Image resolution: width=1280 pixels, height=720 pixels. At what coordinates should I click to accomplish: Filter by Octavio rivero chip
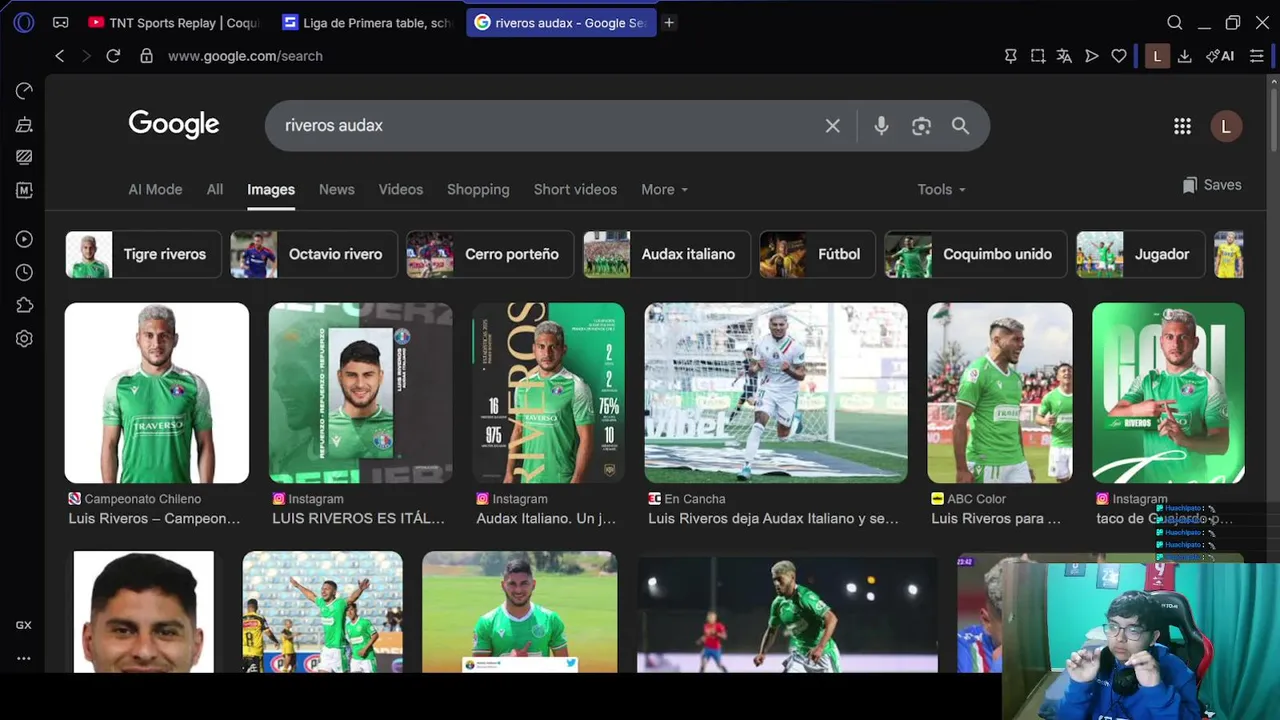(x=314, y=254)
